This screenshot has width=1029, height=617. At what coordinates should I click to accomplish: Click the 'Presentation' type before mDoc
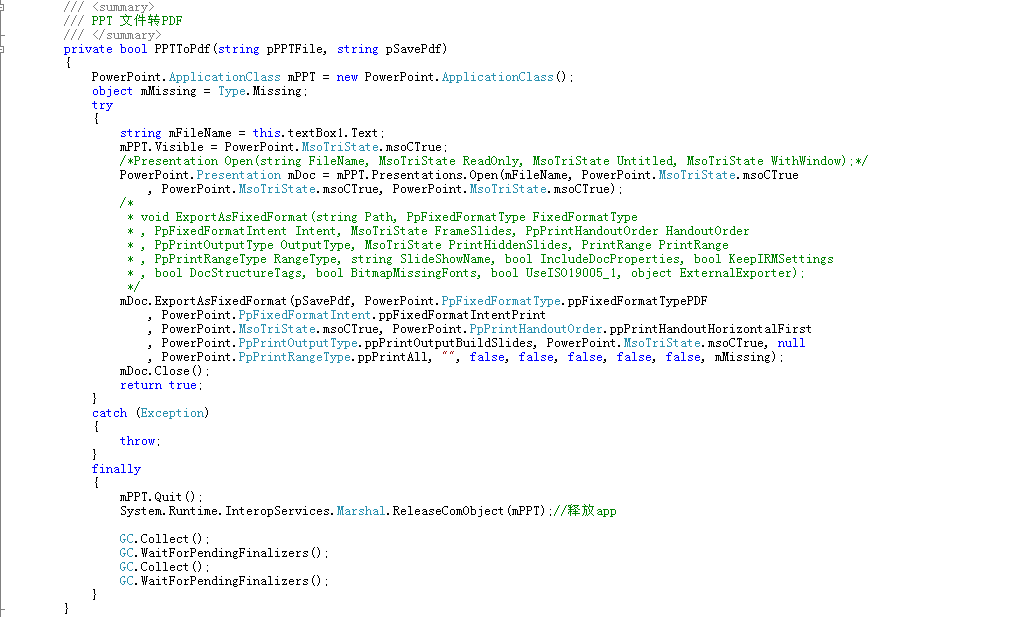click(x=238, y=175)
